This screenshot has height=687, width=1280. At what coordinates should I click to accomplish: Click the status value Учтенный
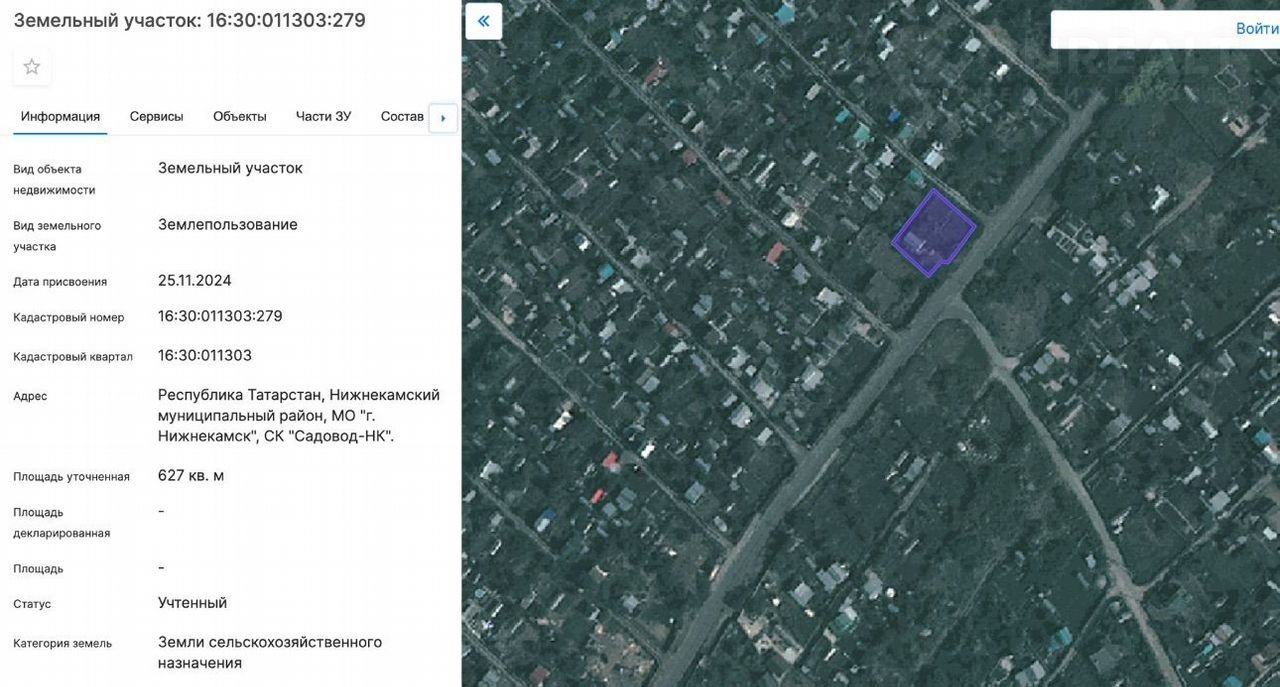point(192,602)
